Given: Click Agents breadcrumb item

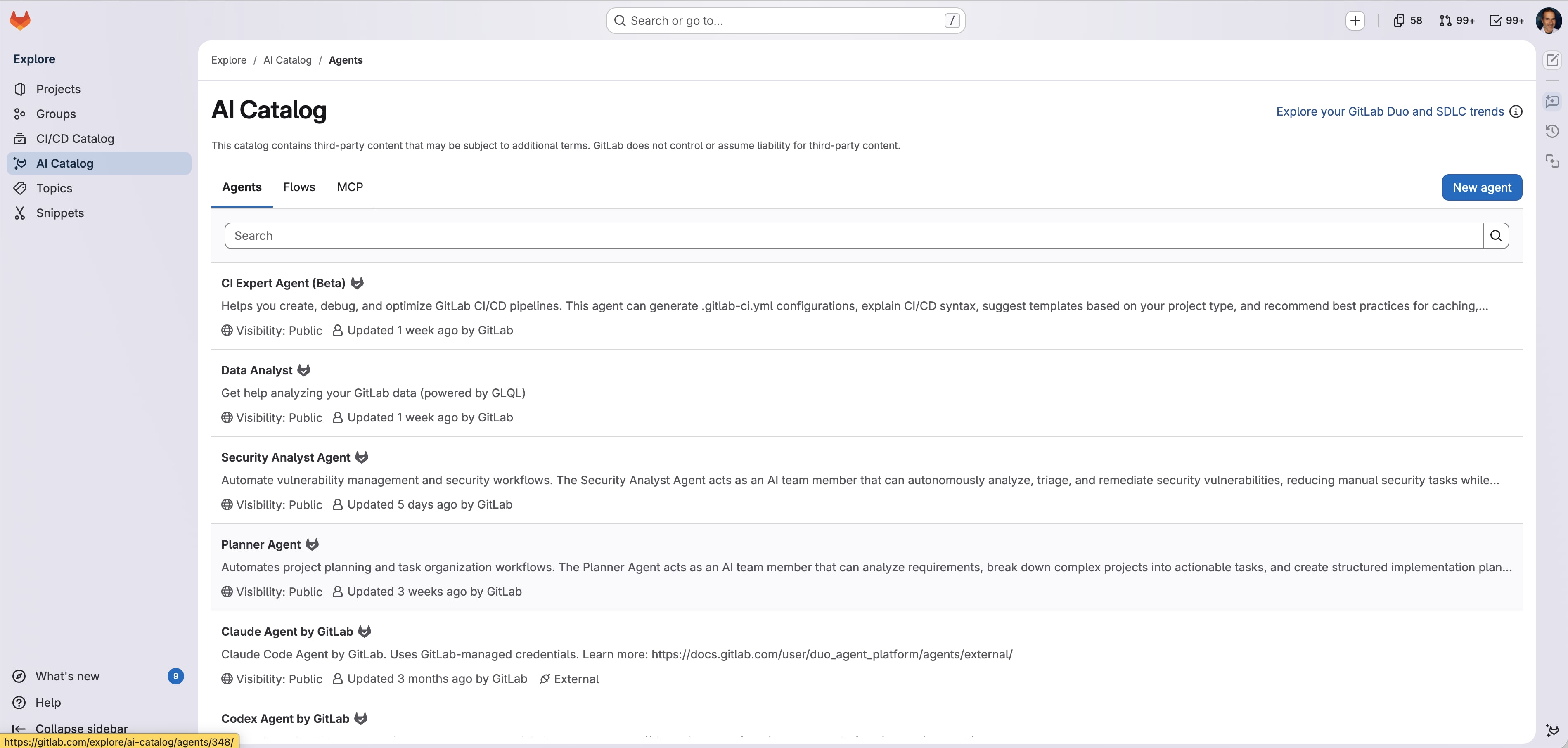Looking at the screenshot, I should coord(346,59).
